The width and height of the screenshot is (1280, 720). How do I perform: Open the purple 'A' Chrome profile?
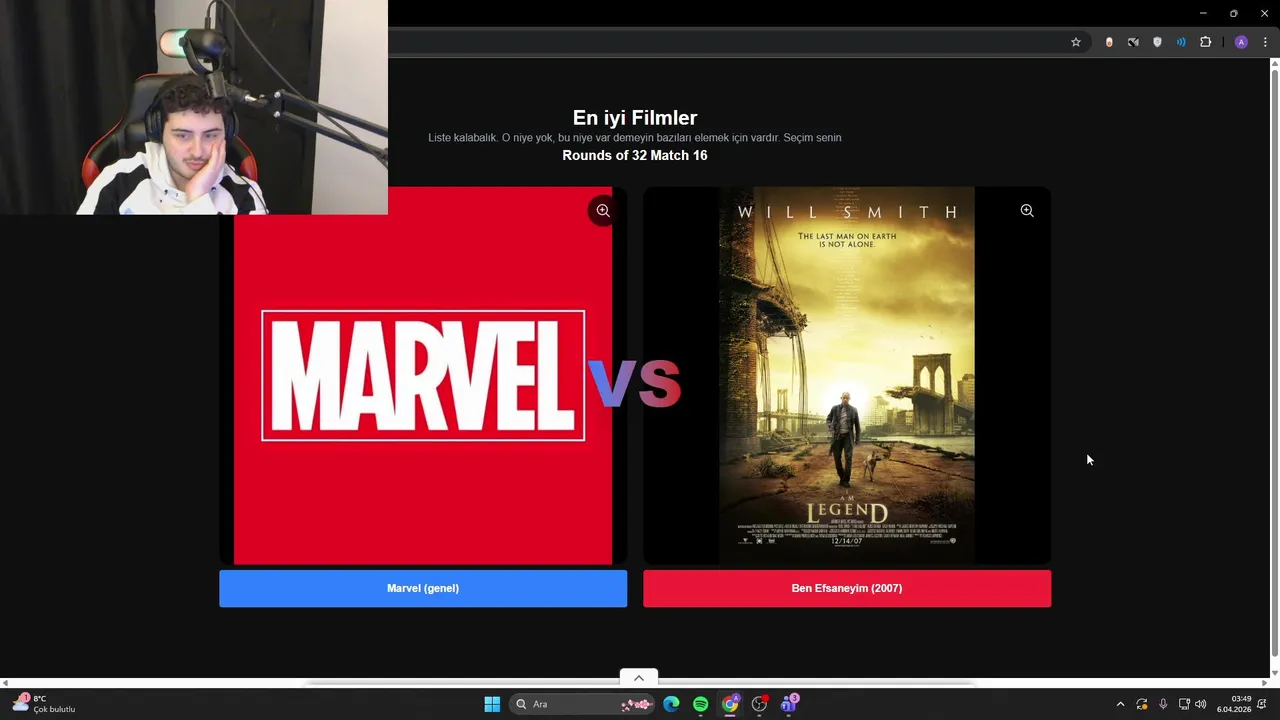coord(1241,42)
